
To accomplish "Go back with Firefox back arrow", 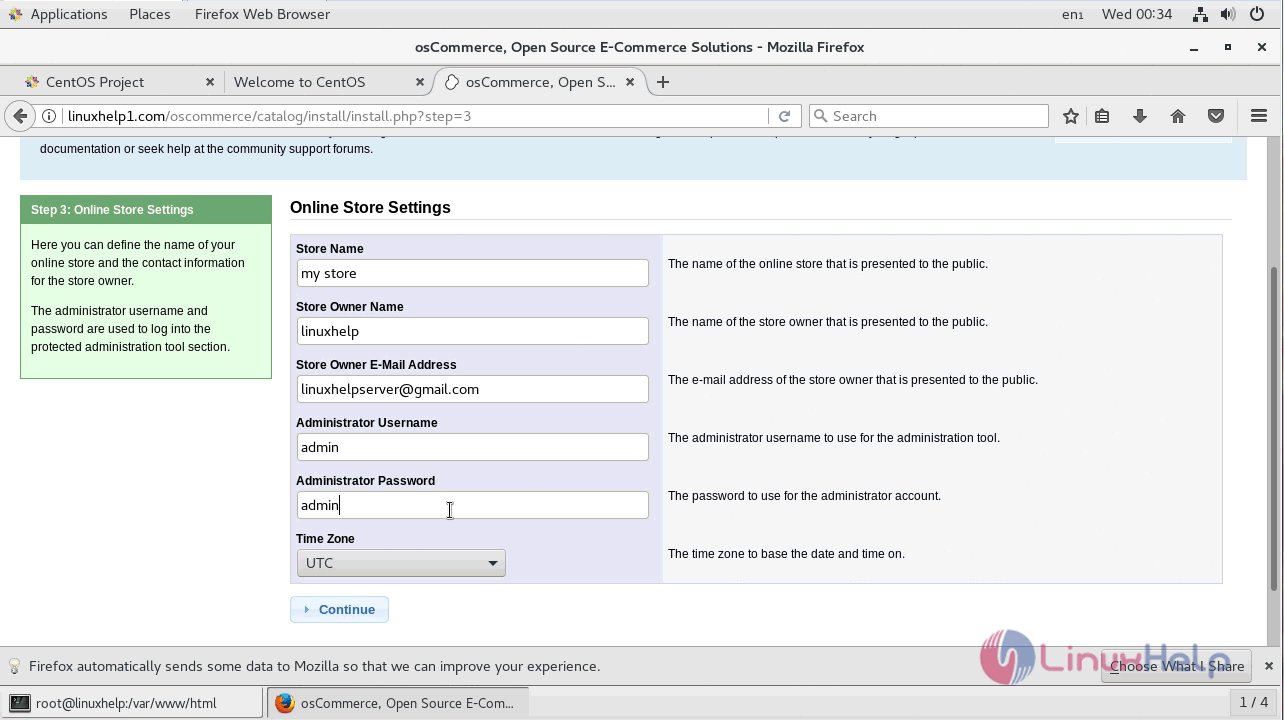I will click(x=20, y=116).
